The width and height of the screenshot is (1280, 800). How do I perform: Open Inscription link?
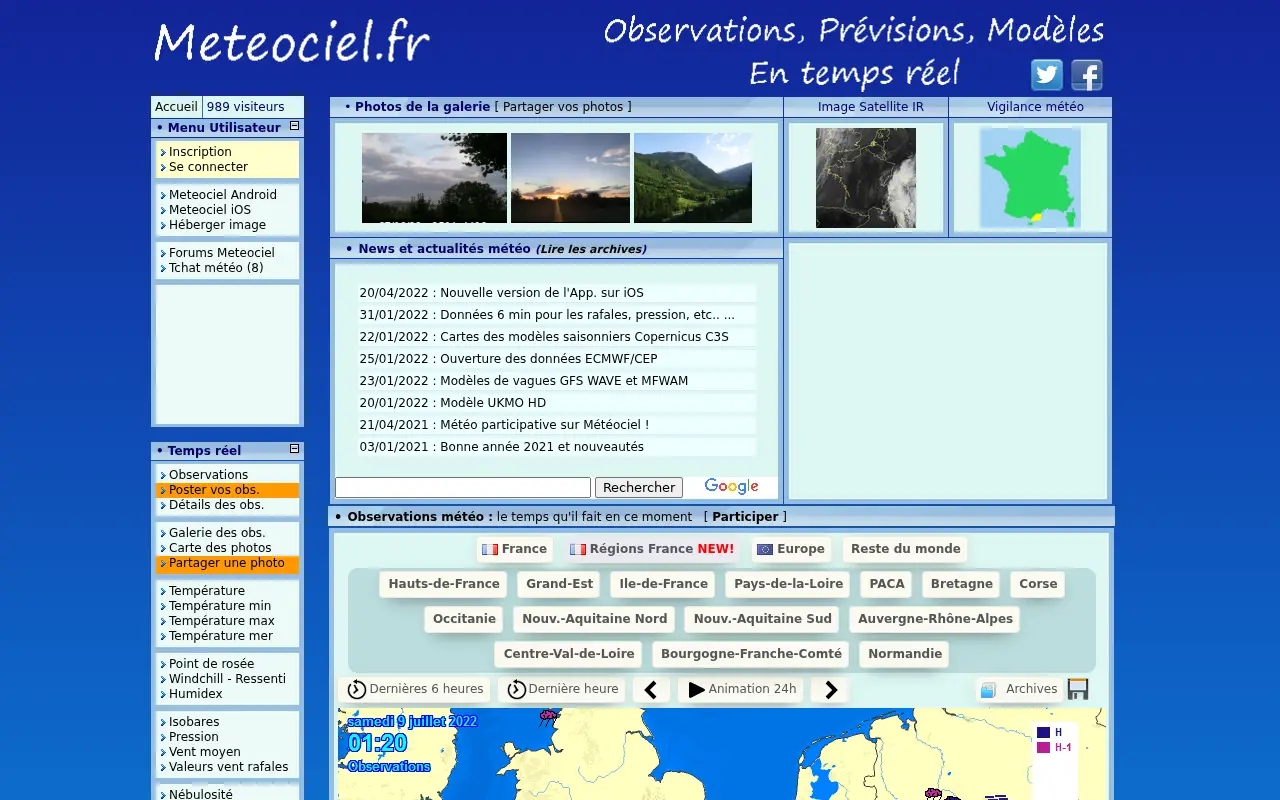(200, 152)
